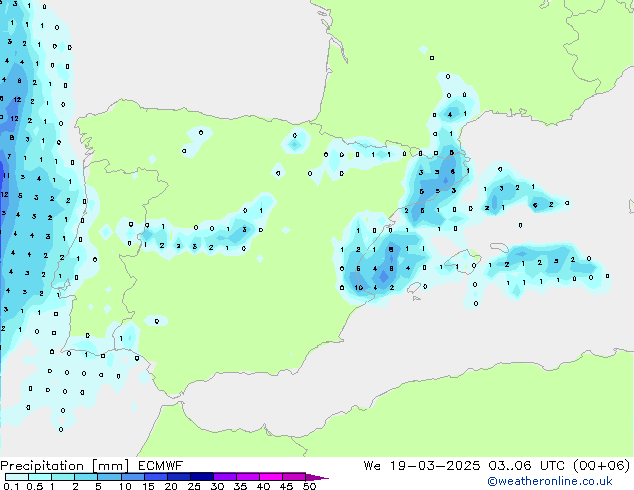The height and width of the screenshot is (490, 634).
Task: Click the '7' rainfall value over the Atlantic
Action: tap(9, 156)
